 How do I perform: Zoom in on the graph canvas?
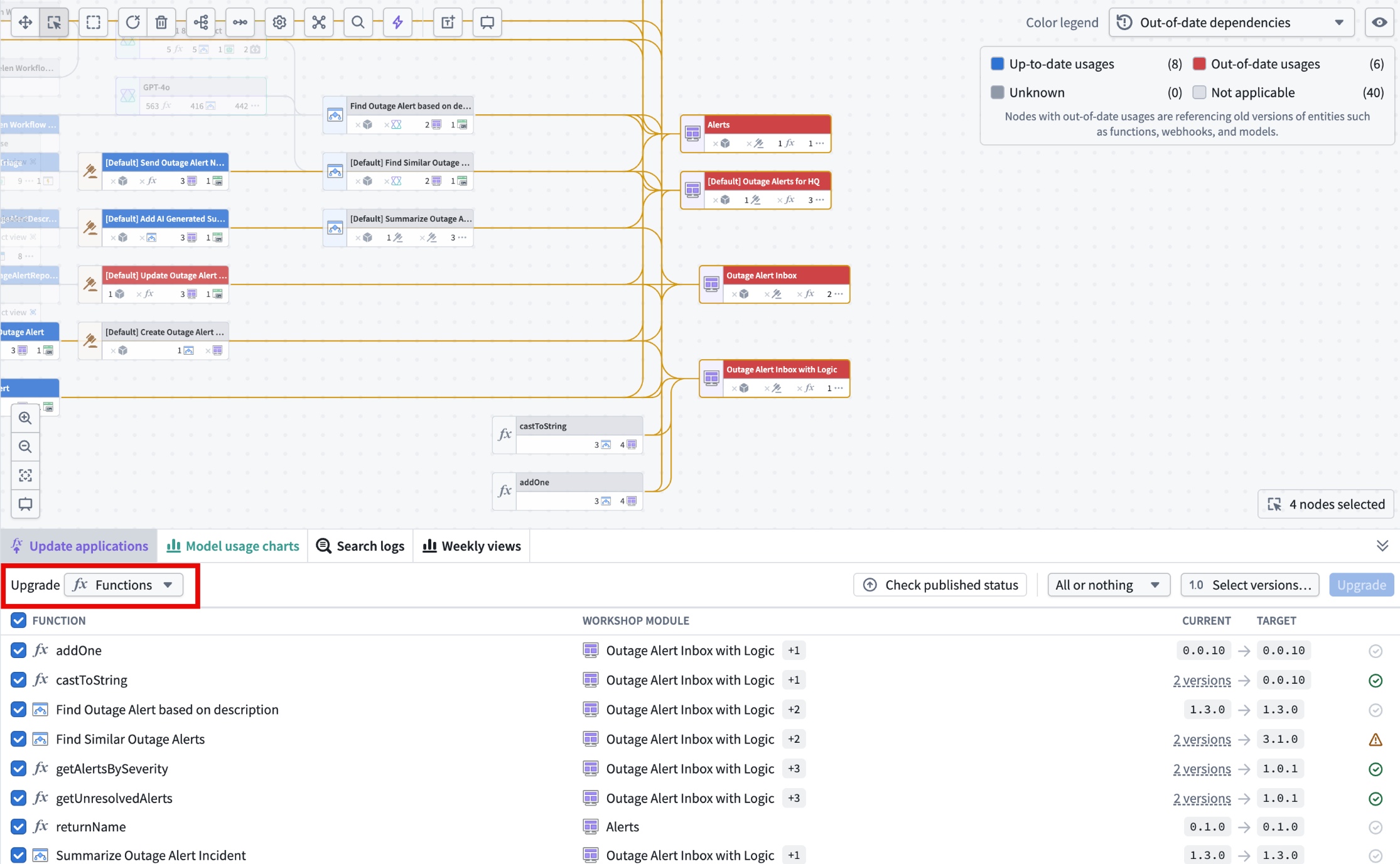point(25,418)
